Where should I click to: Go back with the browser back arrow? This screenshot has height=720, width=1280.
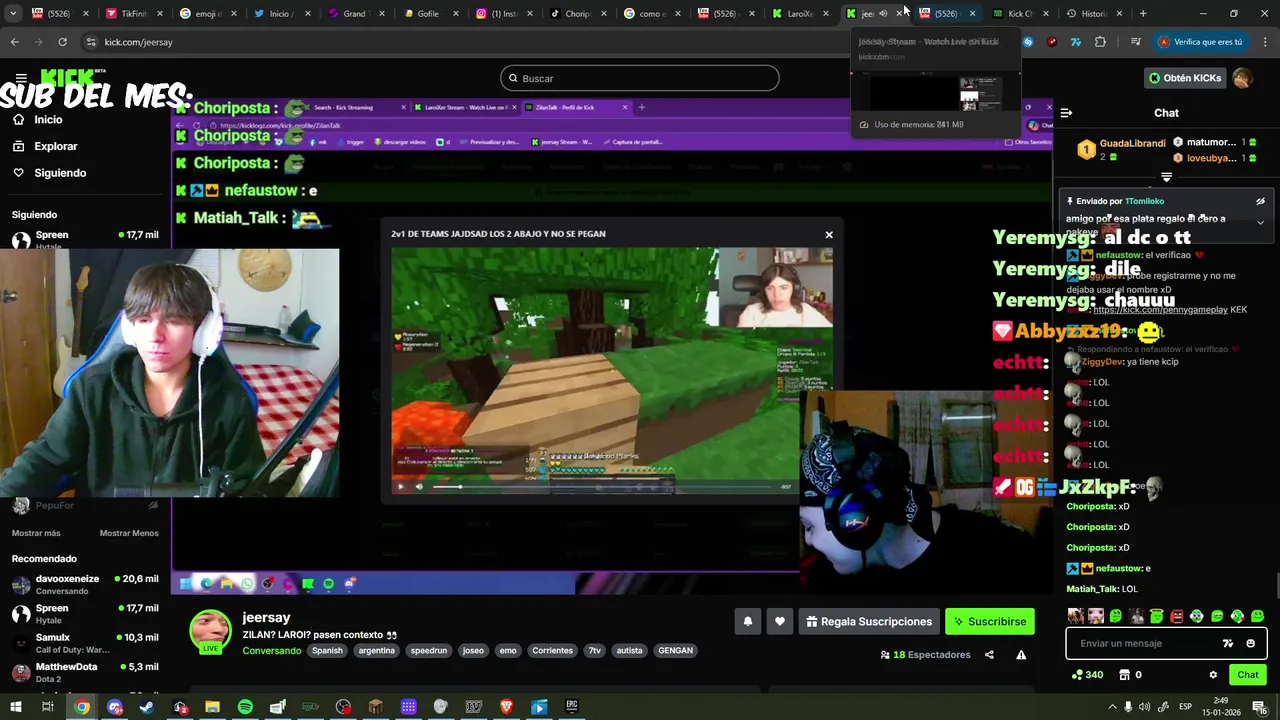click(14, 42)
